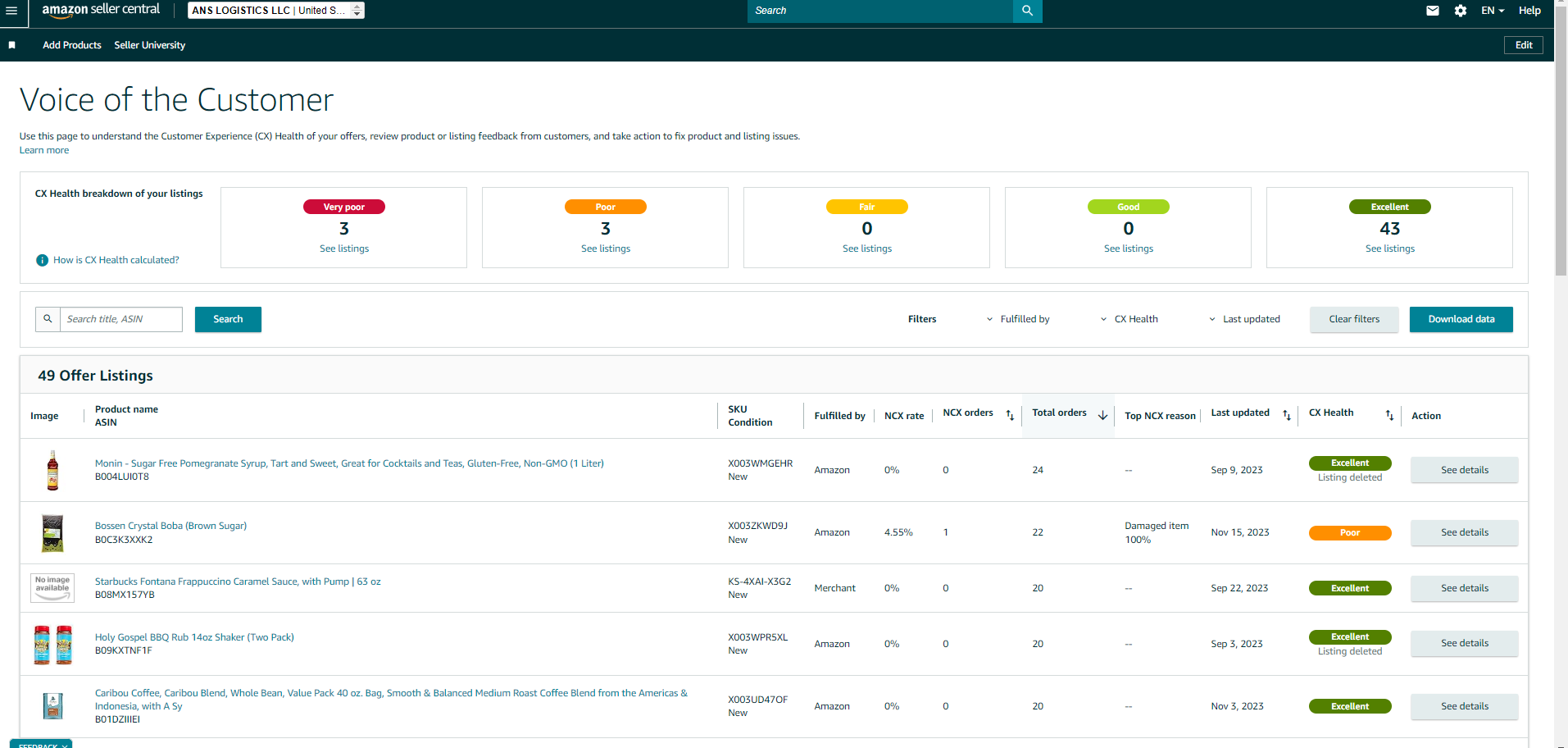Open How is CX Health calculated link
1568x748 pixels.
pos(116,260)
